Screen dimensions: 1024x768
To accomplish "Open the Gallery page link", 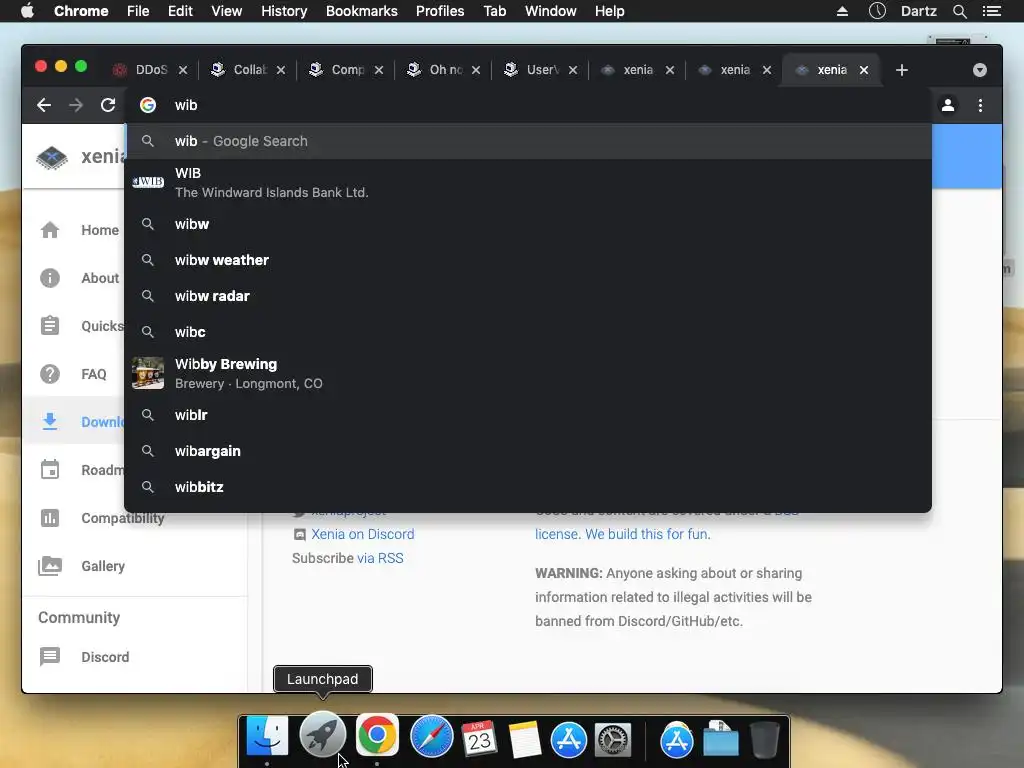I will pyautogui.click(x=103, y=566).
